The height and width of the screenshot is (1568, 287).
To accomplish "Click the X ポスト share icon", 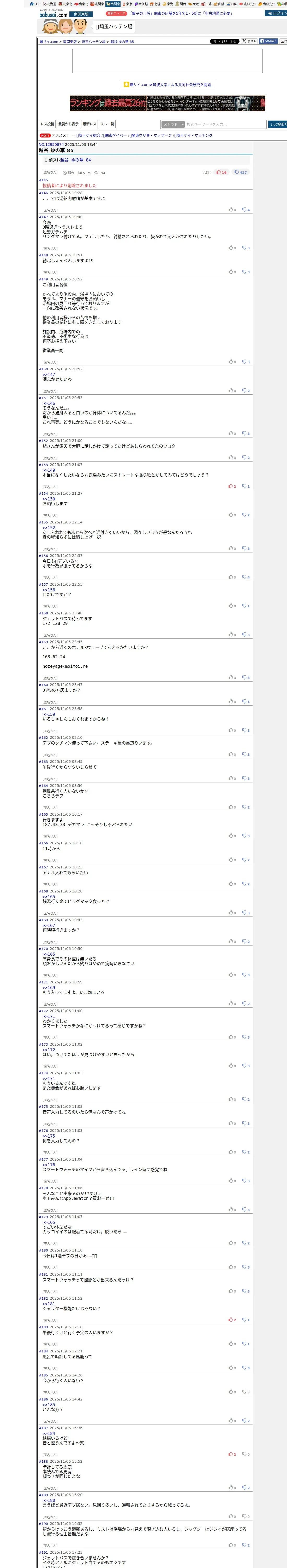I will 249,41.
